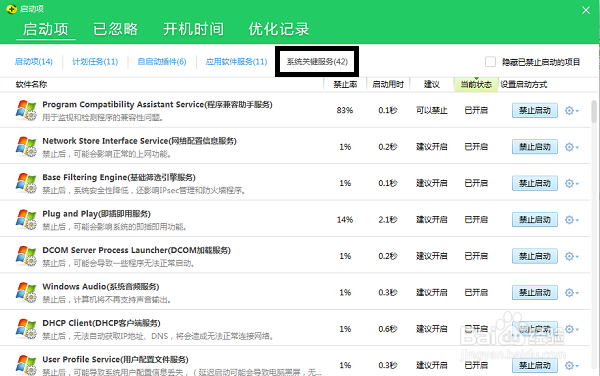
Task: Click 0.6秒 startup time for DHCP Client
Action: [x=388, y=329]
